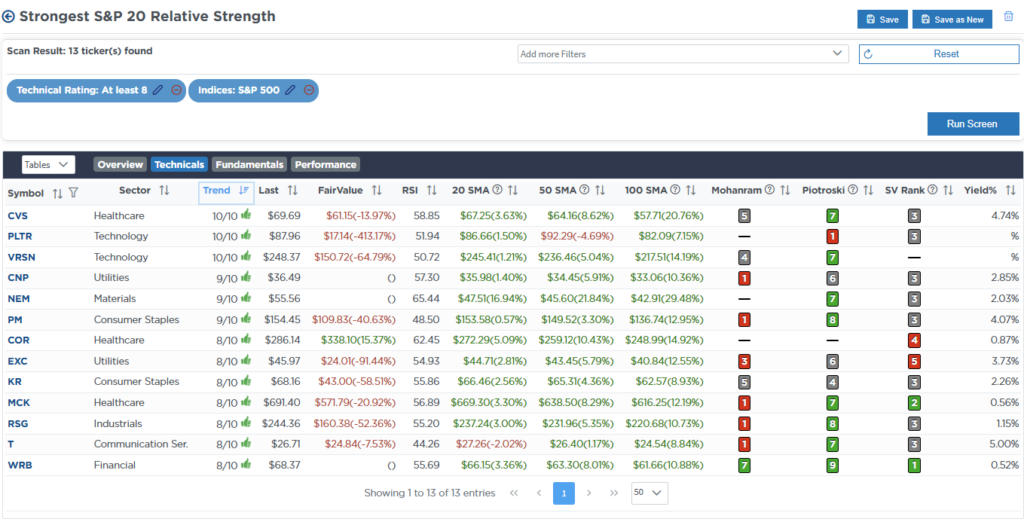Open the COR ticker link
This screenshot has width=1024, height=519.
[x=18, y=340]
